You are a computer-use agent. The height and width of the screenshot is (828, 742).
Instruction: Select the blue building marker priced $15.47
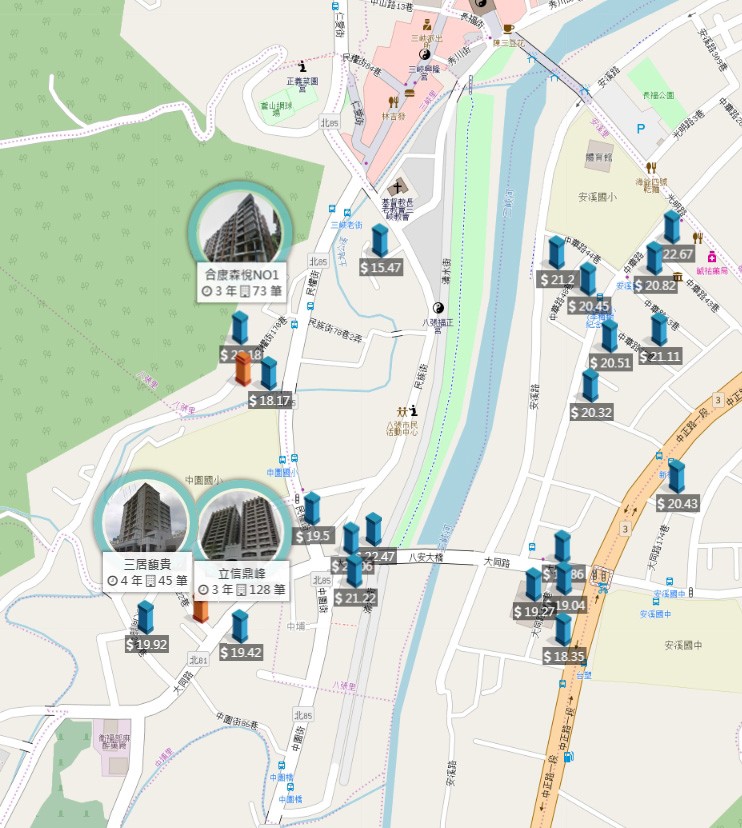(x=380, y=240)
